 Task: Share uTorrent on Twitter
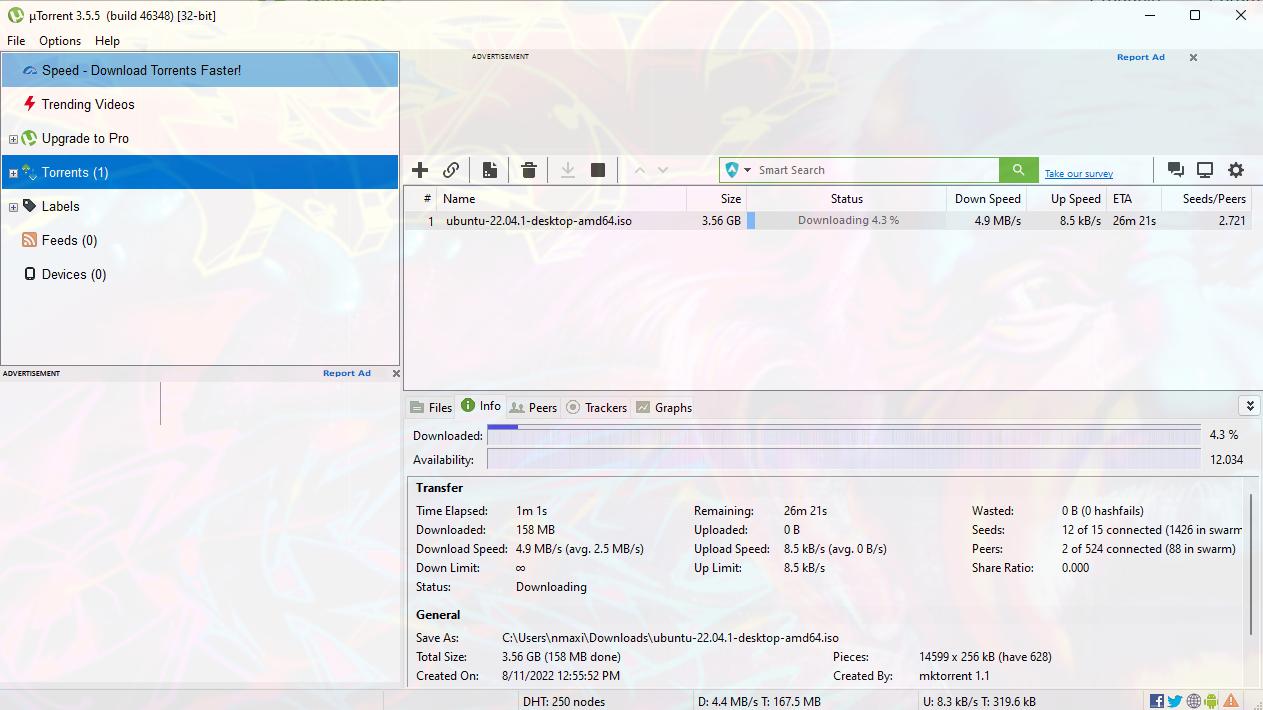tap(1174, 700)
